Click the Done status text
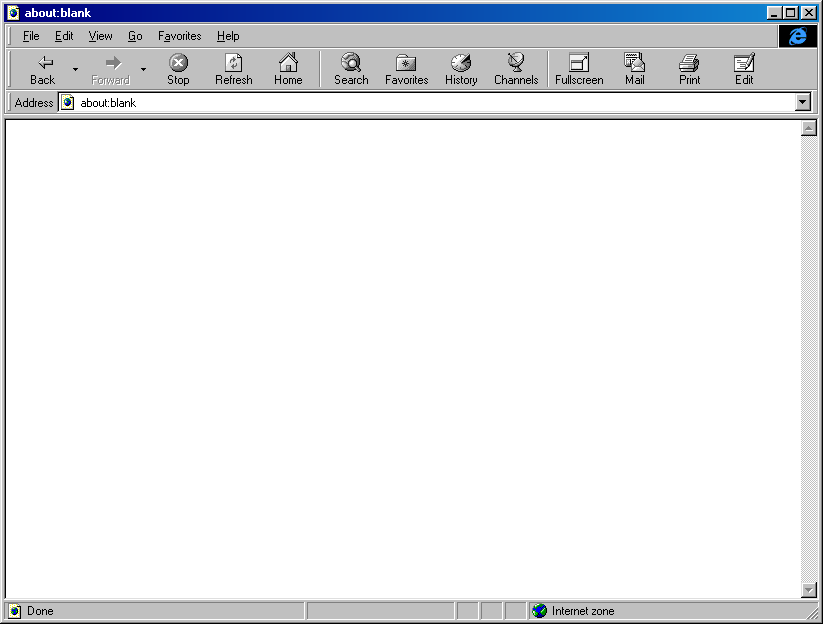Screen dimensions: 823x624 point(40,611)
